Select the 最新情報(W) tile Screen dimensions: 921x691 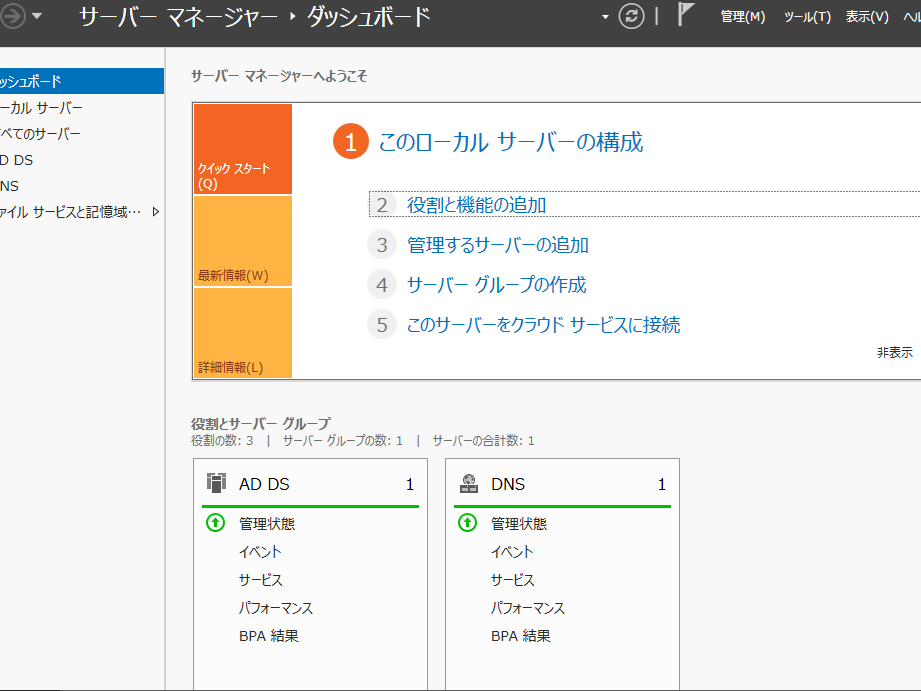click(243, 241)
